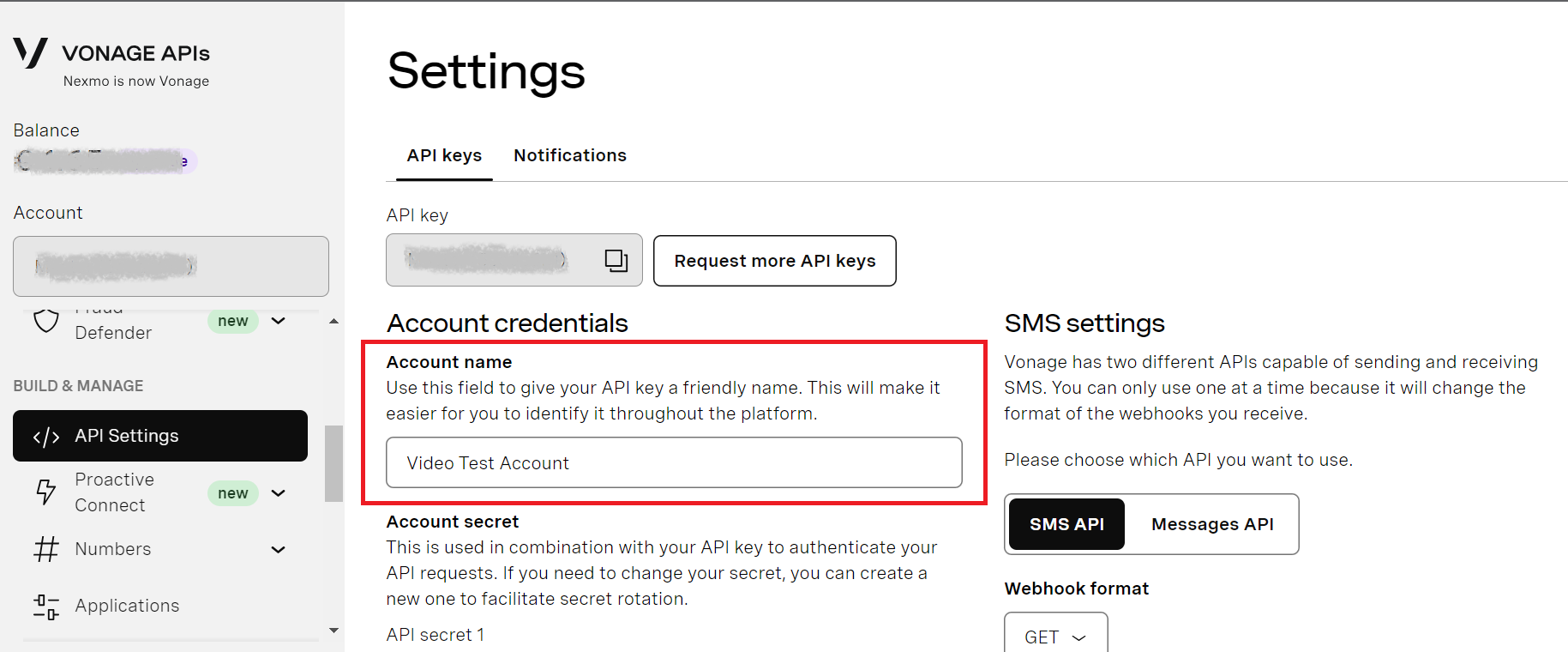Image resolution: width=1568 pixels, height=652 pixels.
Task: Click the Applications sliders icon
Action: (x=46, y=607)
